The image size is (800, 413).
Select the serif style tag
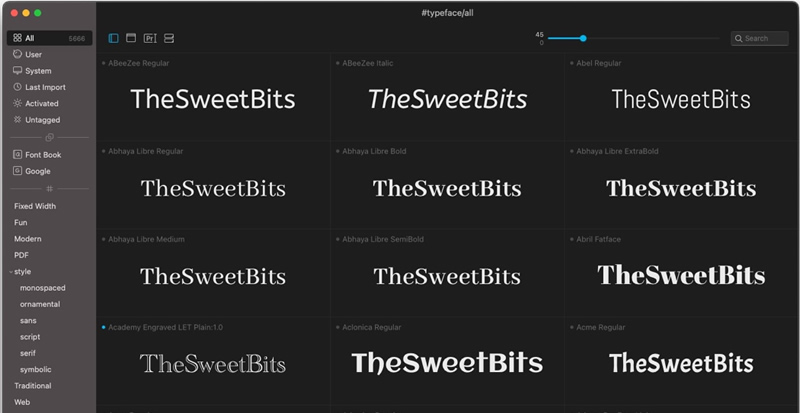[28, 353]
